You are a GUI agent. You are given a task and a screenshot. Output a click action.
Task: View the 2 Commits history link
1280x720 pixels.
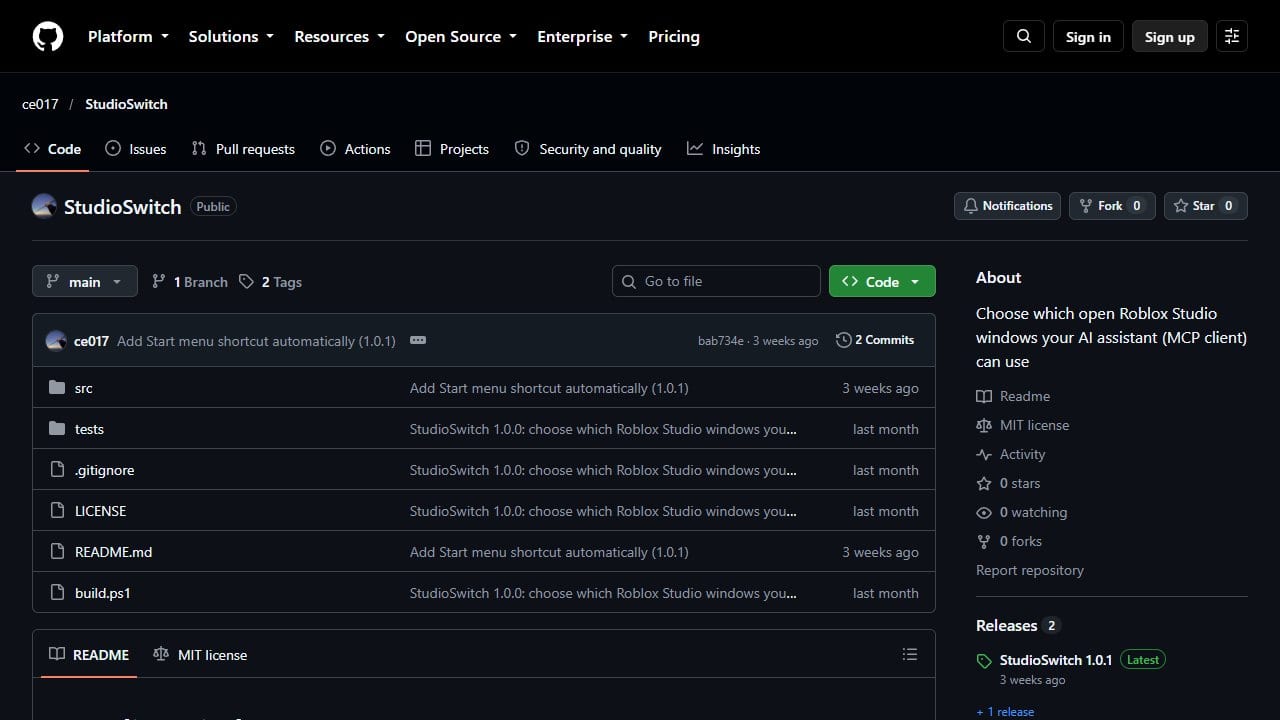click(x=875, y=340)
